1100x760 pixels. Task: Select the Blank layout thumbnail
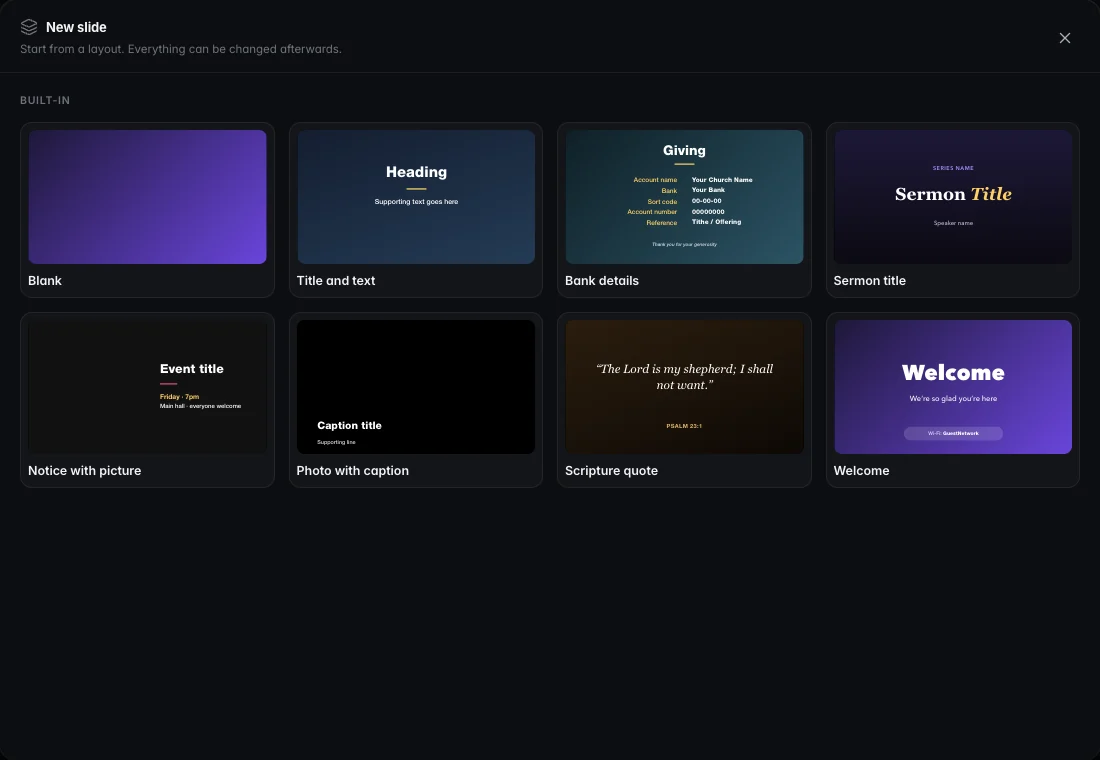(x=147, y=197)
